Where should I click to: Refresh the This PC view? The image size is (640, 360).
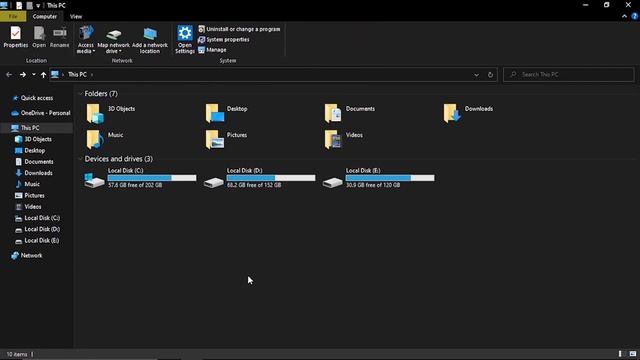coord(490,75)
